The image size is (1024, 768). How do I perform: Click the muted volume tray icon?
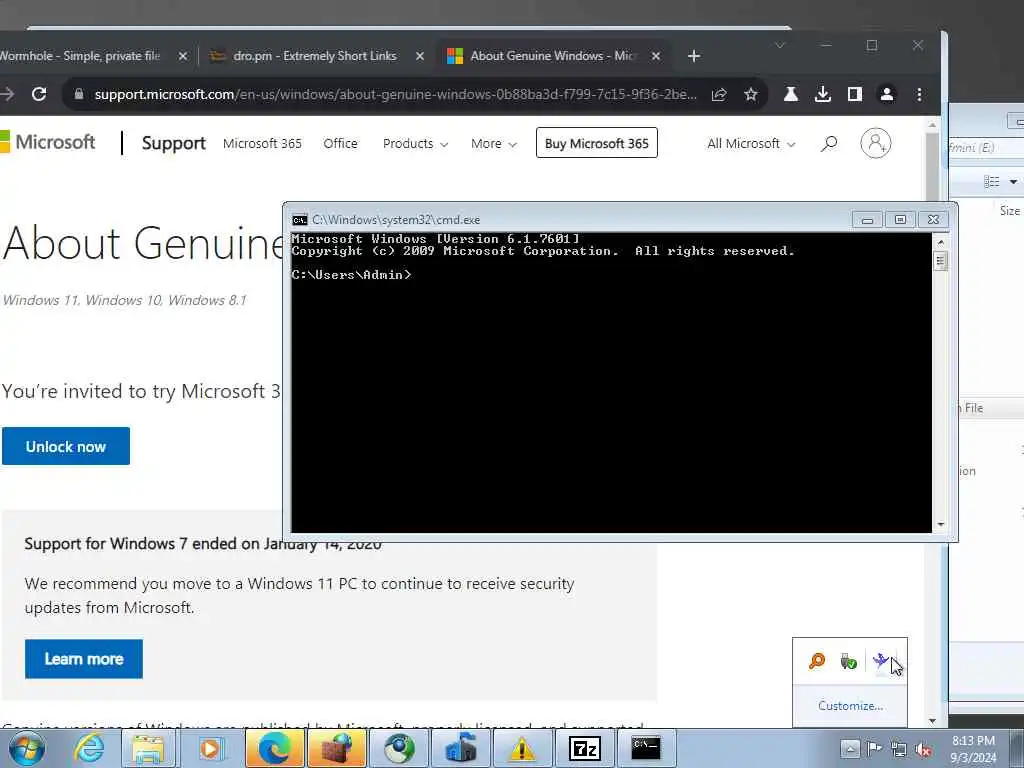tap(923, 749)
